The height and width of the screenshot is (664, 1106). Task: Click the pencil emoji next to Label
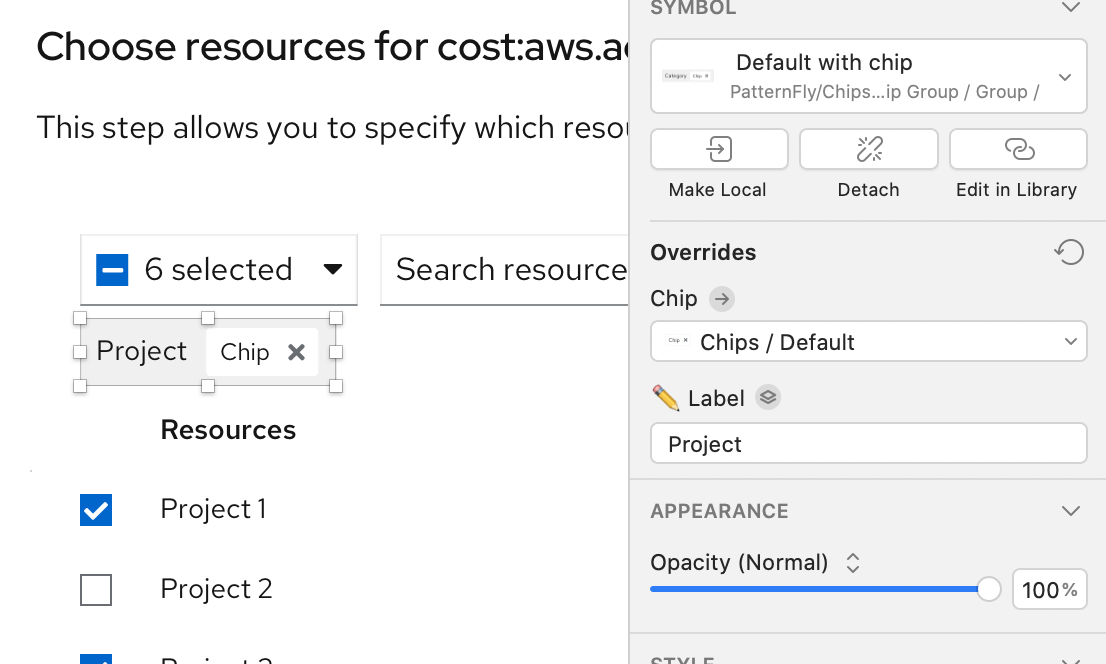pos(665,398)
